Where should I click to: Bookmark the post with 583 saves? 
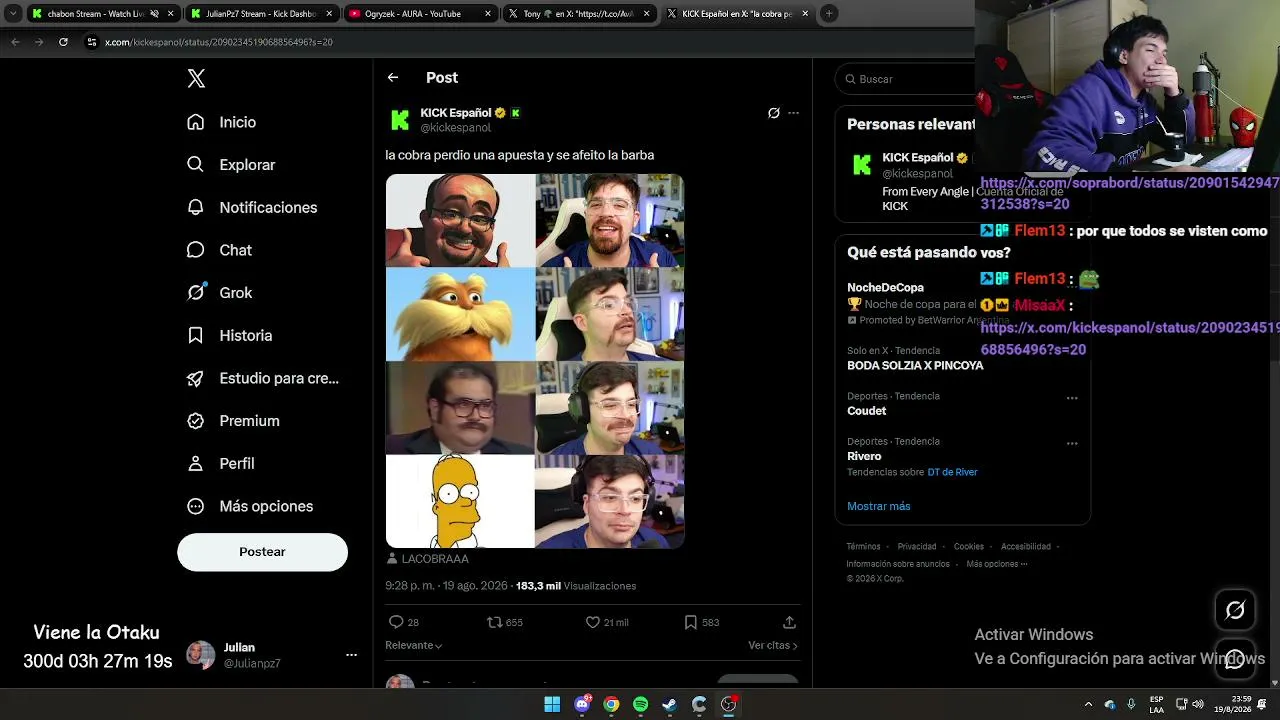point(701,622)
